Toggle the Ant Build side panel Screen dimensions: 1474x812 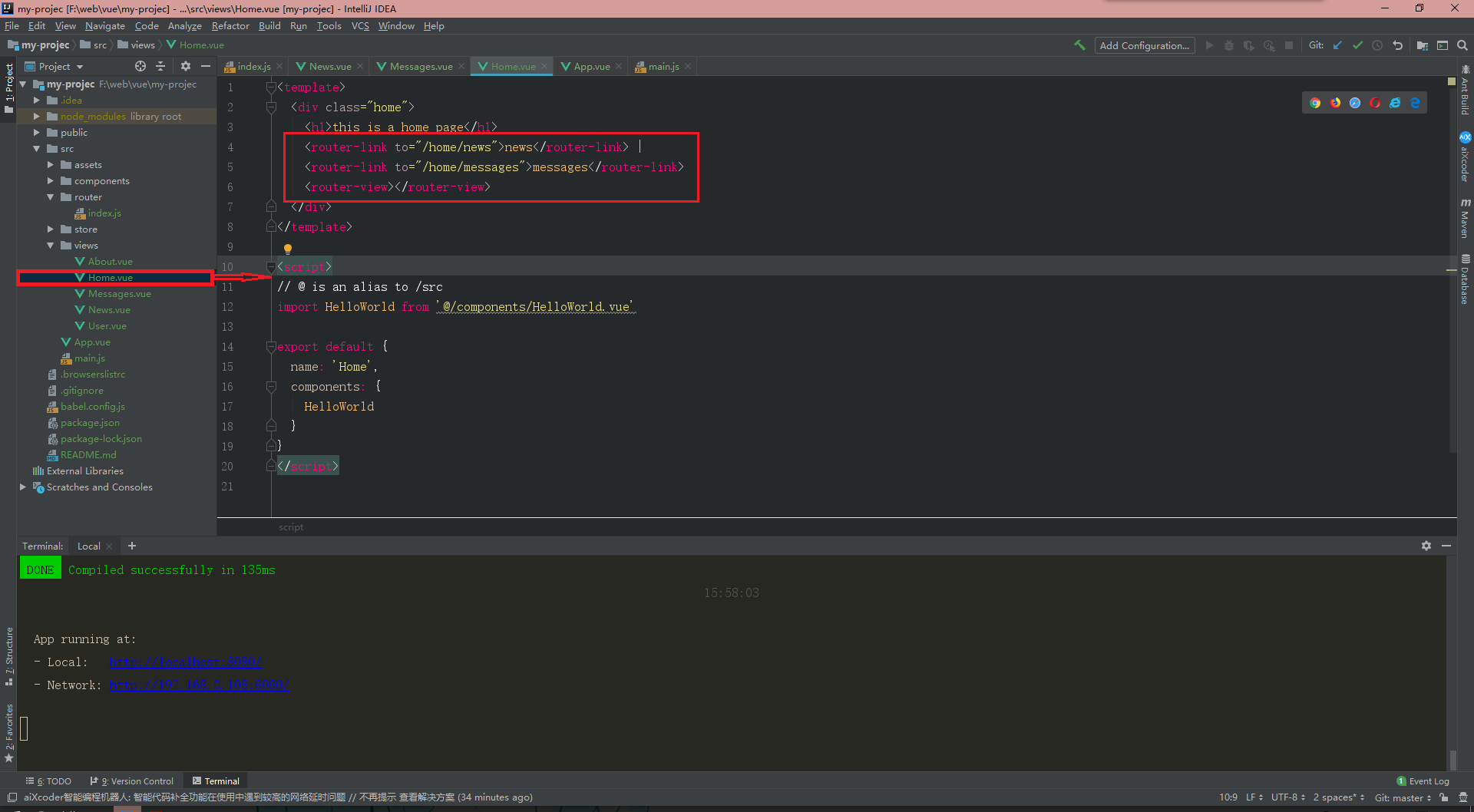pyautogui.click(x=1465, y=91)
